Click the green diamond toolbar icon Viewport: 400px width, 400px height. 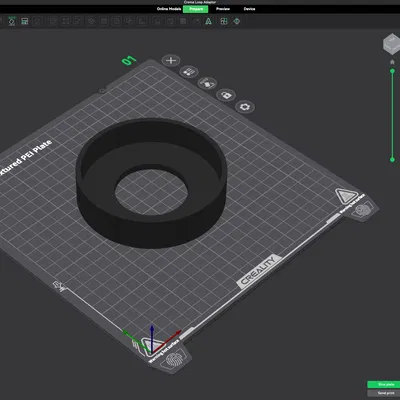(x=237, y=21)
